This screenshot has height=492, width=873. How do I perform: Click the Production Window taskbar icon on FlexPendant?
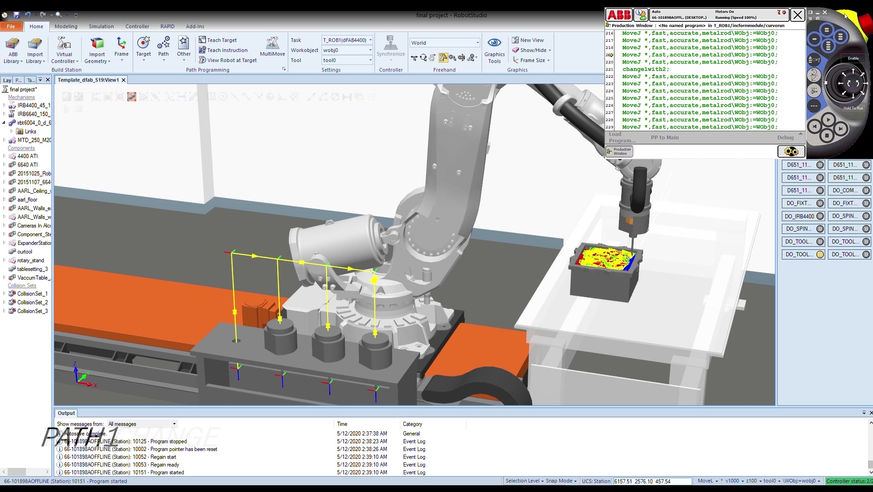pos(619,151)
